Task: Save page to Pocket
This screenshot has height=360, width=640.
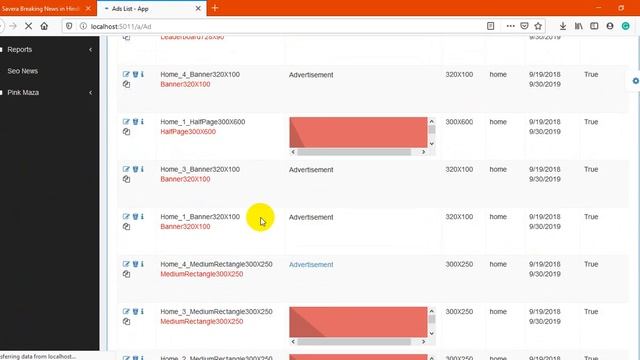Action: point(524,26)
